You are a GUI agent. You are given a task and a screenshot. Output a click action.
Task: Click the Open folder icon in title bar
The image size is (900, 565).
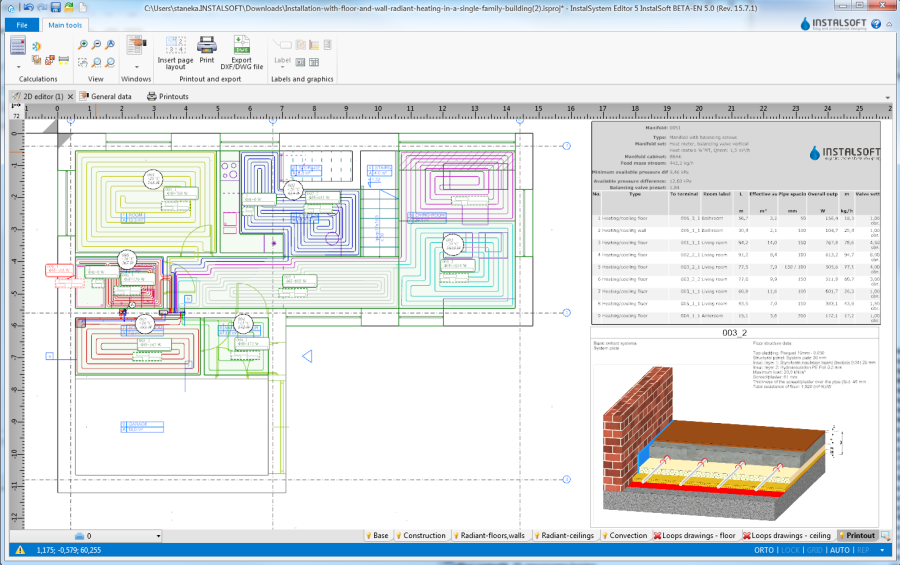tap(69, 7)
